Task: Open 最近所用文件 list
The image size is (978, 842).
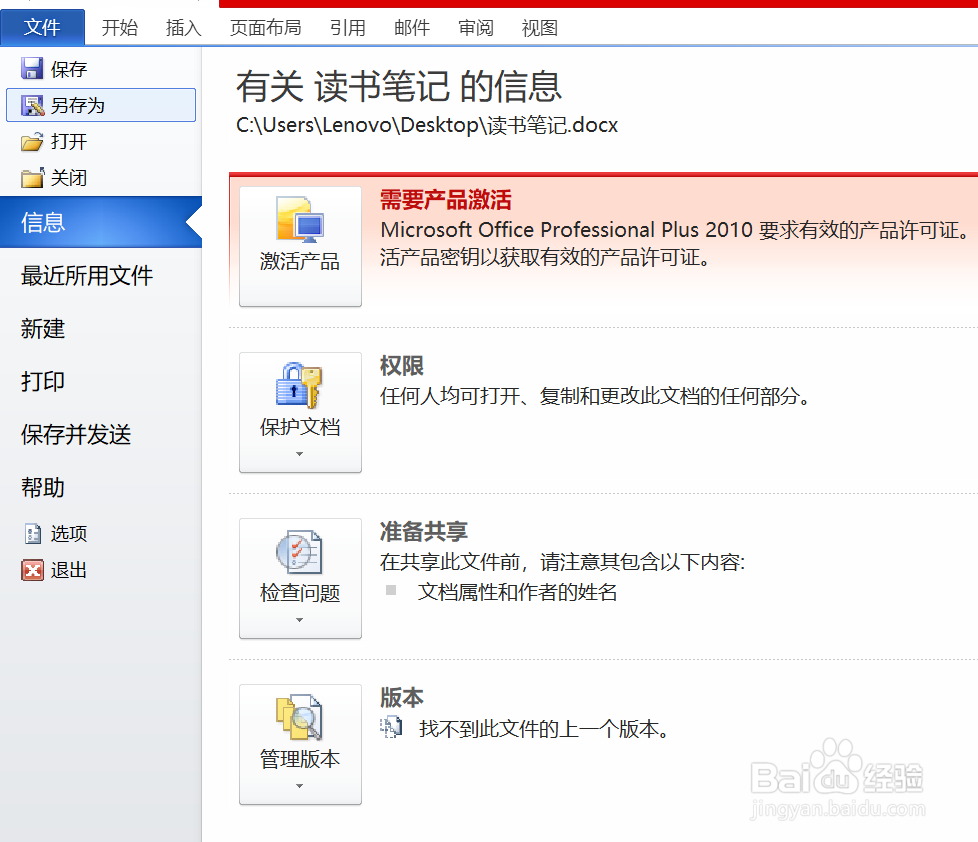Action: coord(87,276)
